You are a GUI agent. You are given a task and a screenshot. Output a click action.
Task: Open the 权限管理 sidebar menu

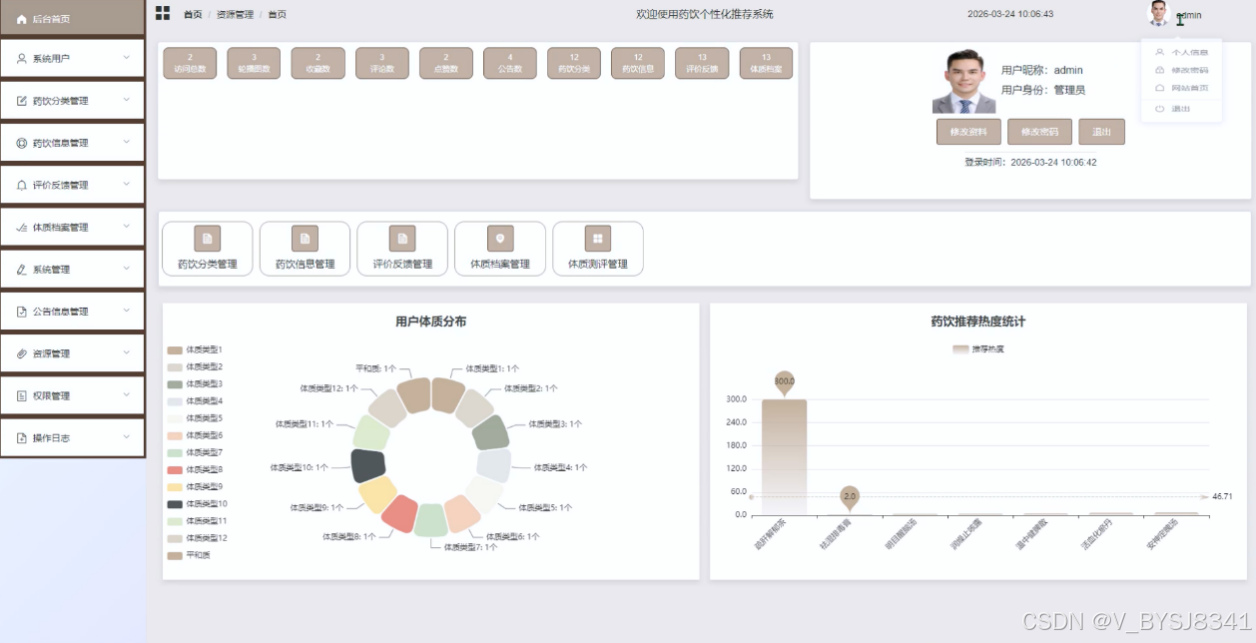pyautogui.click(x=72, y=395)
